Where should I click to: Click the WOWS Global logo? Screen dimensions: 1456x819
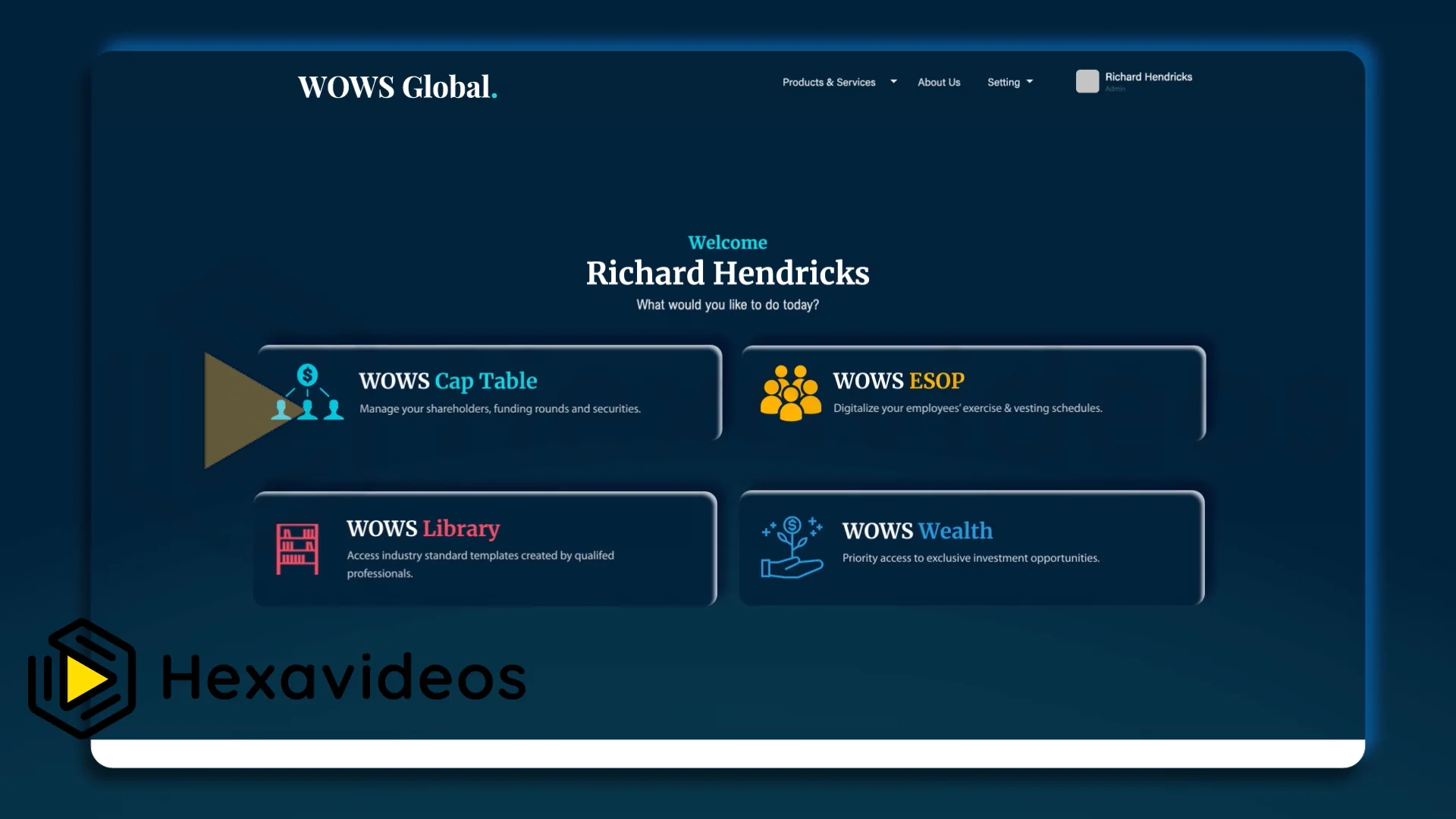coord(397,86)
